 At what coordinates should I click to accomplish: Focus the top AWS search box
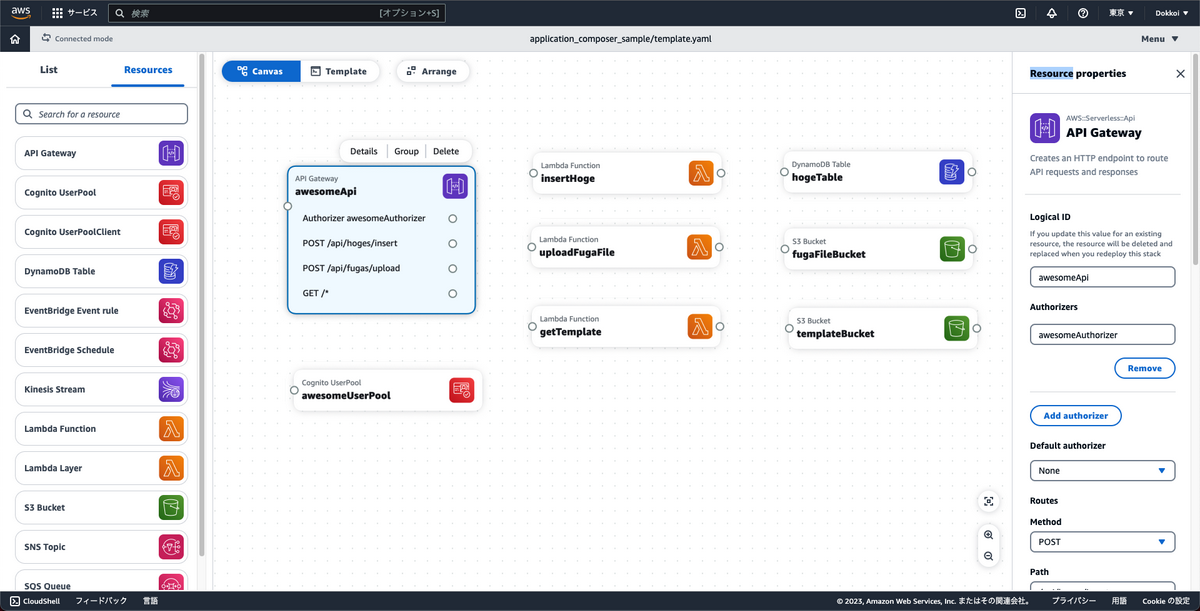(x=276, y=13)
